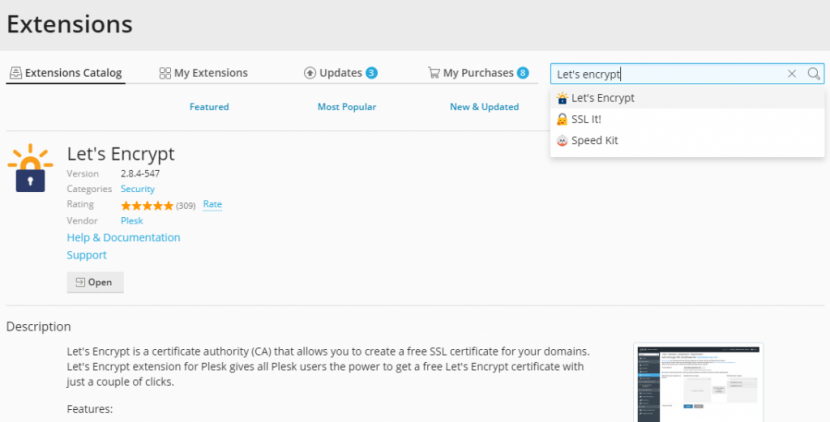Open the Extensions Catalog tab

[66, 73]
